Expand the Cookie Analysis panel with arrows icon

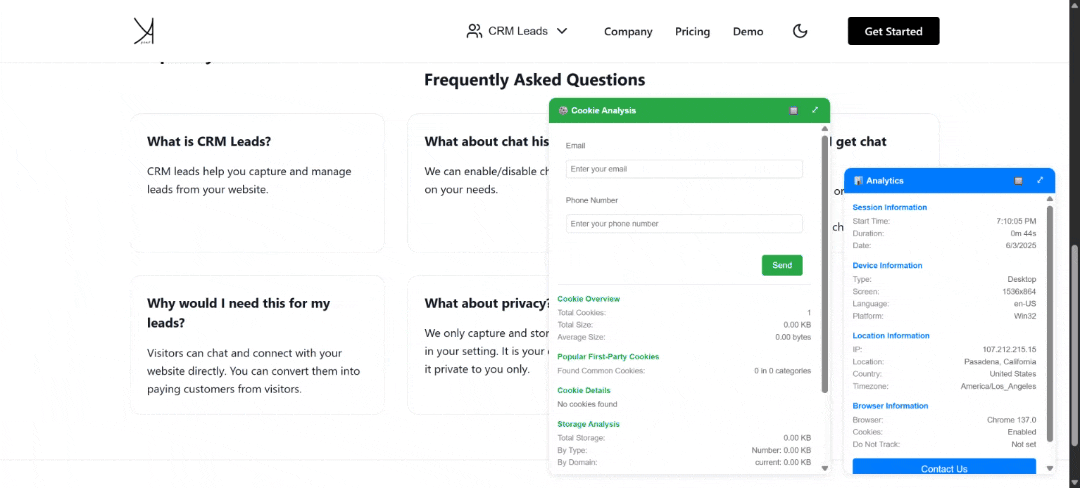click(815, 110)
